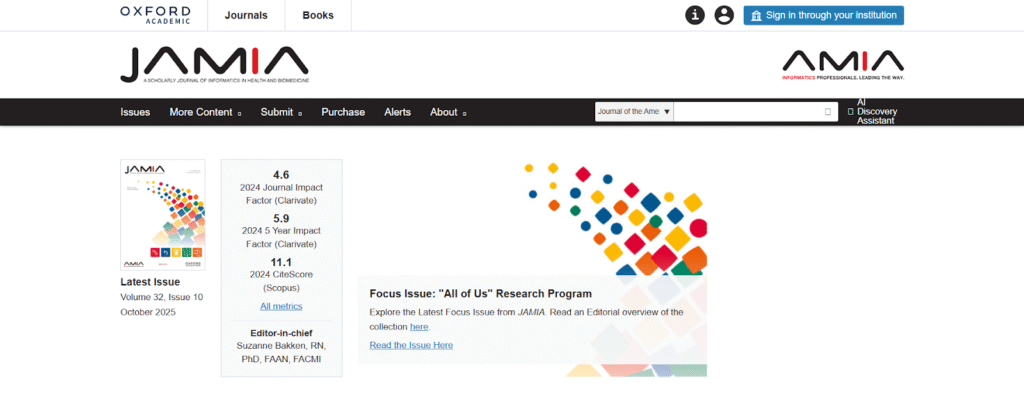Sign in through your institution
This screenshot has width=1024, height=407.
click(823, 15)
